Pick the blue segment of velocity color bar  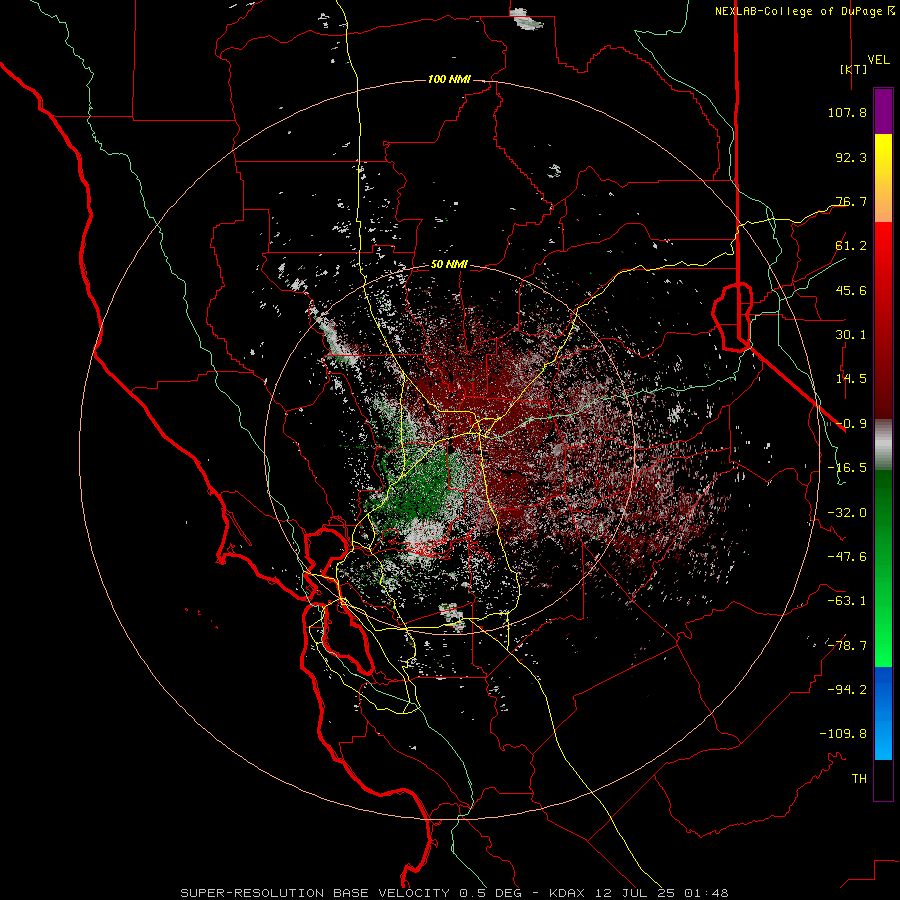[883, 713]
